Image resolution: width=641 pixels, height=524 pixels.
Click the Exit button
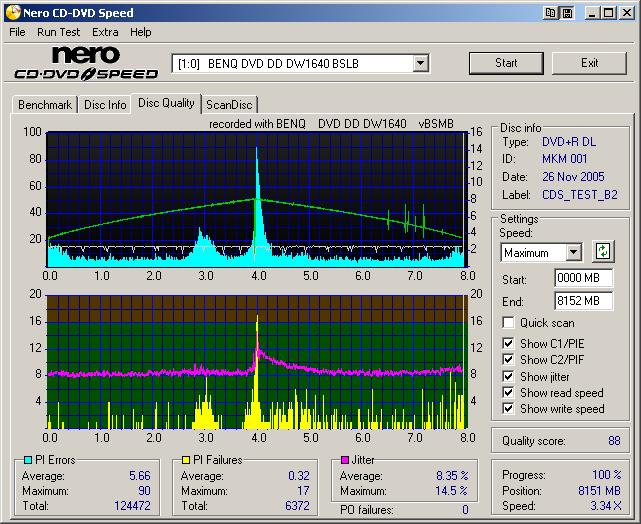pos(589,63)
